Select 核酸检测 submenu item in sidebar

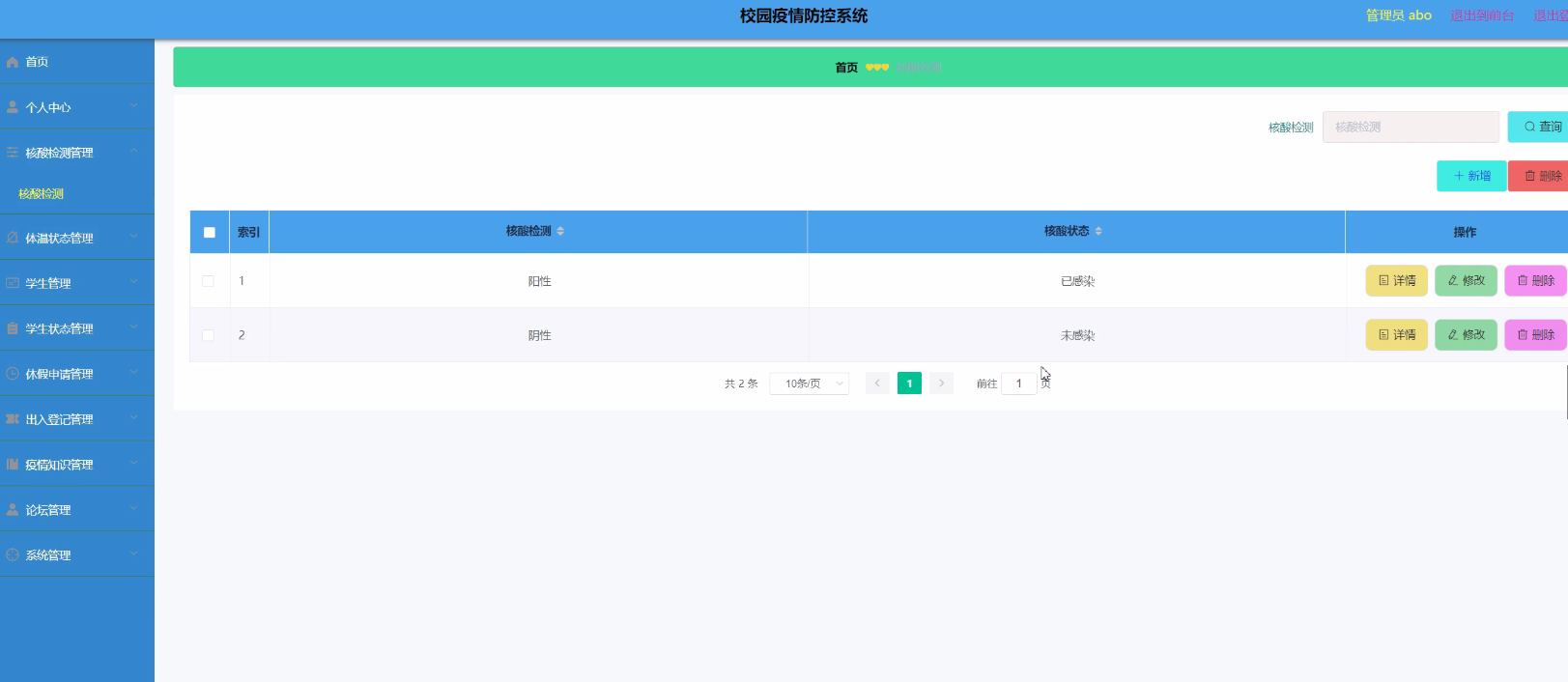click(42, 194)
